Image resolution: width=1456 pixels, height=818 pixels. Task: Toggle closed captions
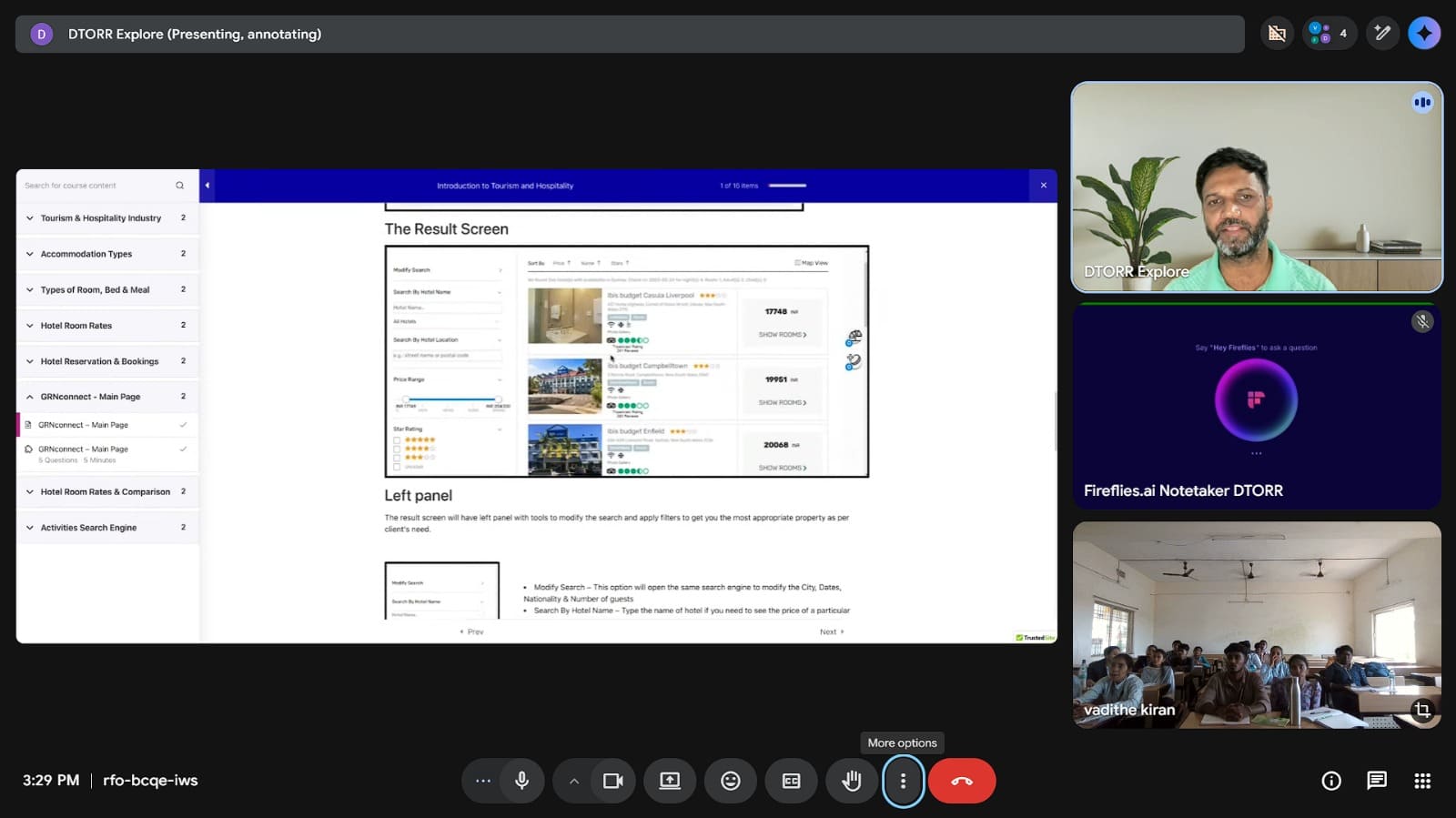(792, 781)
